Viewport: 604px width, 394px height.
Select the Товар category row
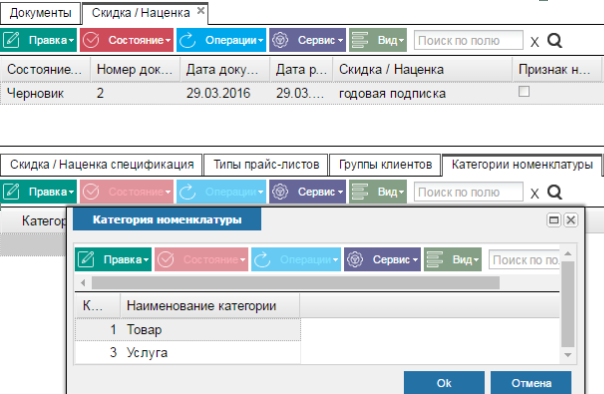click(188, 330)
